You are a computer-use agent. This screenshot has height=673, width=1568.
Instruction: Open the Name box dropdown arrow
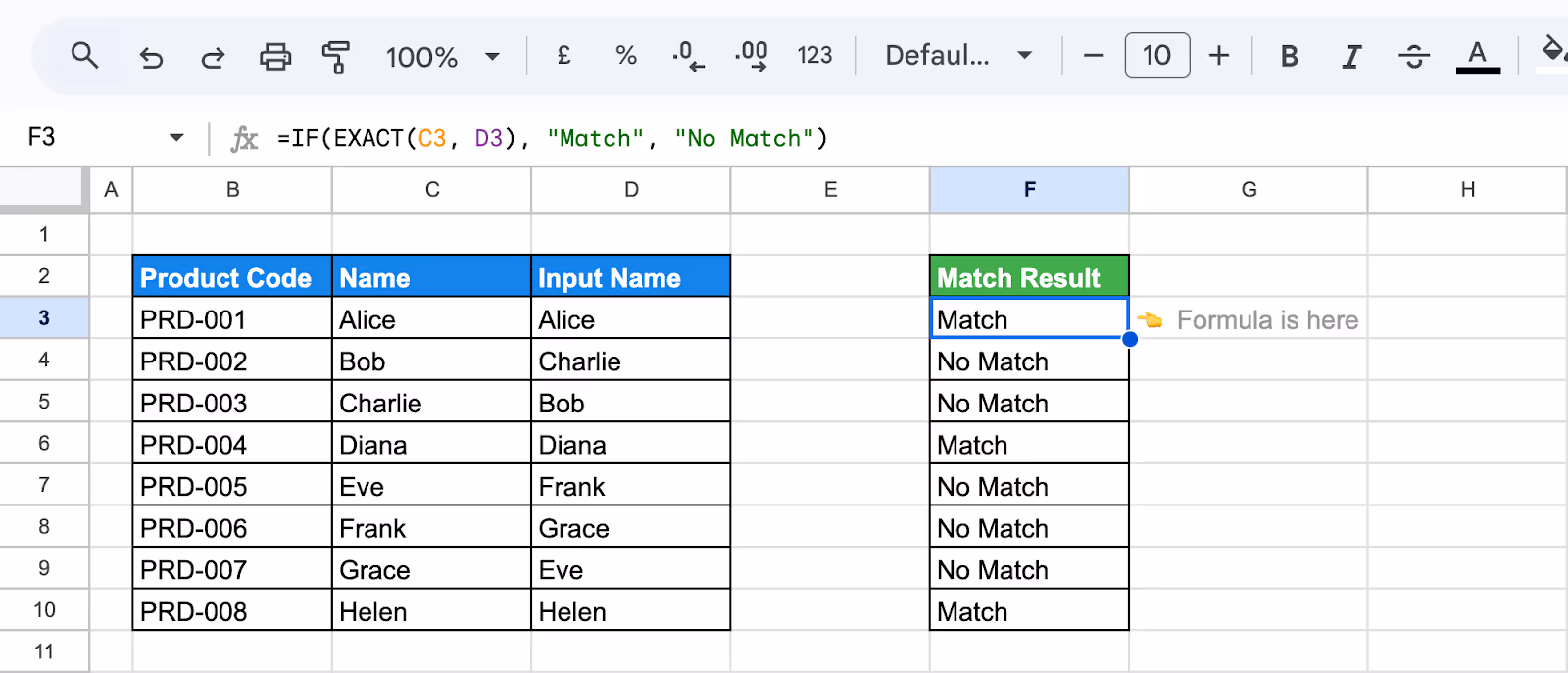(x=176, y=138)
